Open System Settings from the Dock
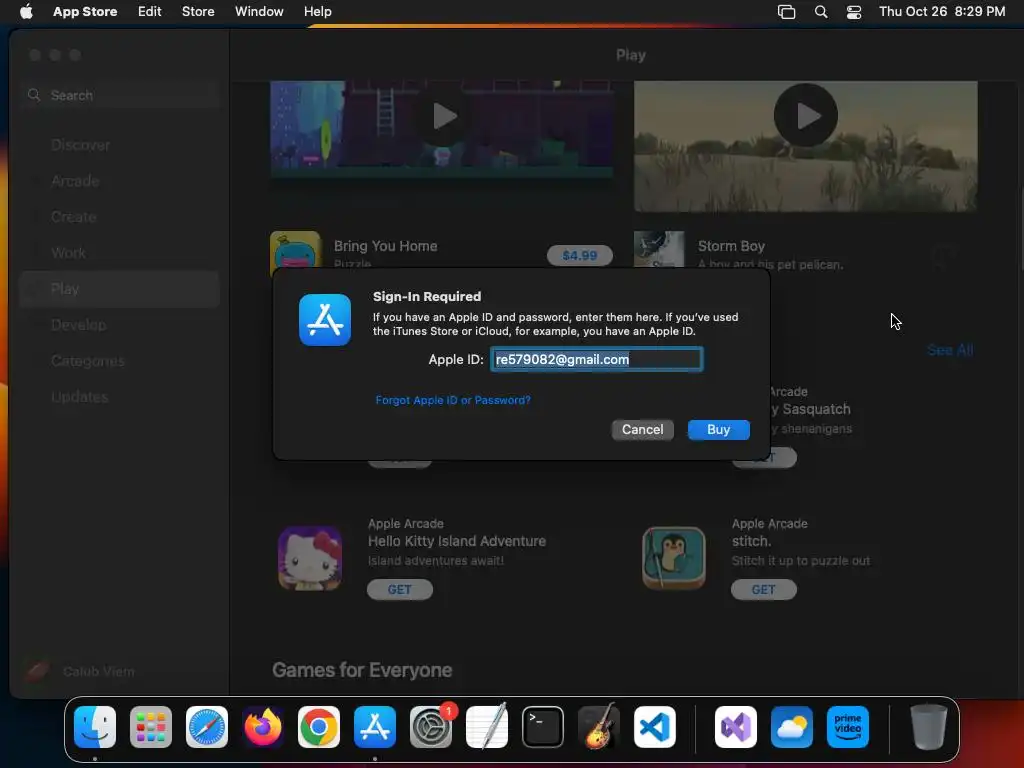Image resolution: width=1024 pixels, height=768 pixels. pyautogui.click(x=431, y=727)
